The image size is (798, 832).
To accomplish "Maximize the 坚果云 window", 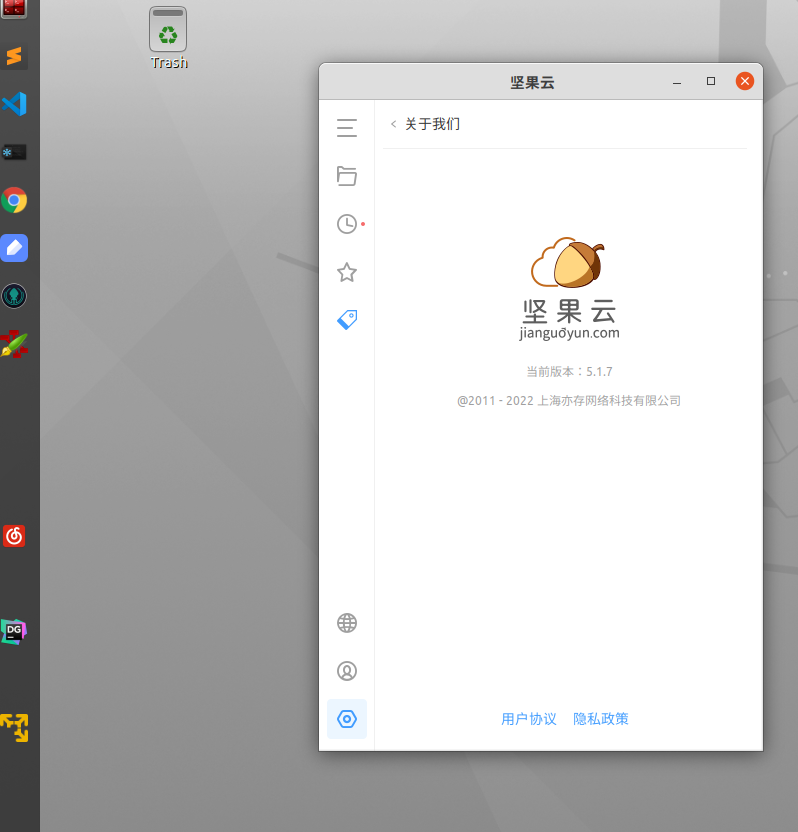I will pyautogui.click(x=711, y=81).
